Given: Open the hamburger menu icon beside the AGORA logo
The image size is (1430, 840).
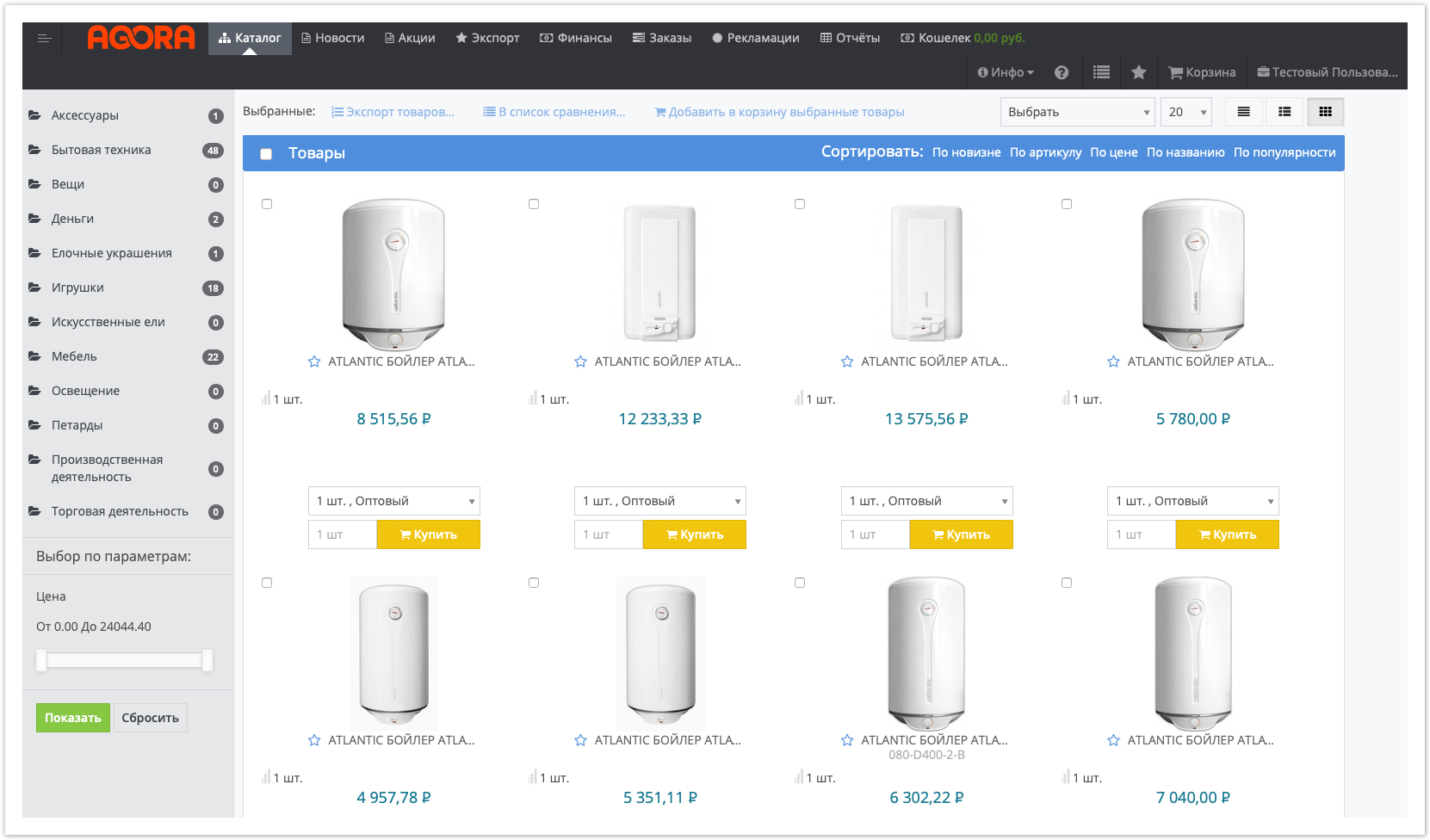Looking at the screenshot, I should point(45,39).
